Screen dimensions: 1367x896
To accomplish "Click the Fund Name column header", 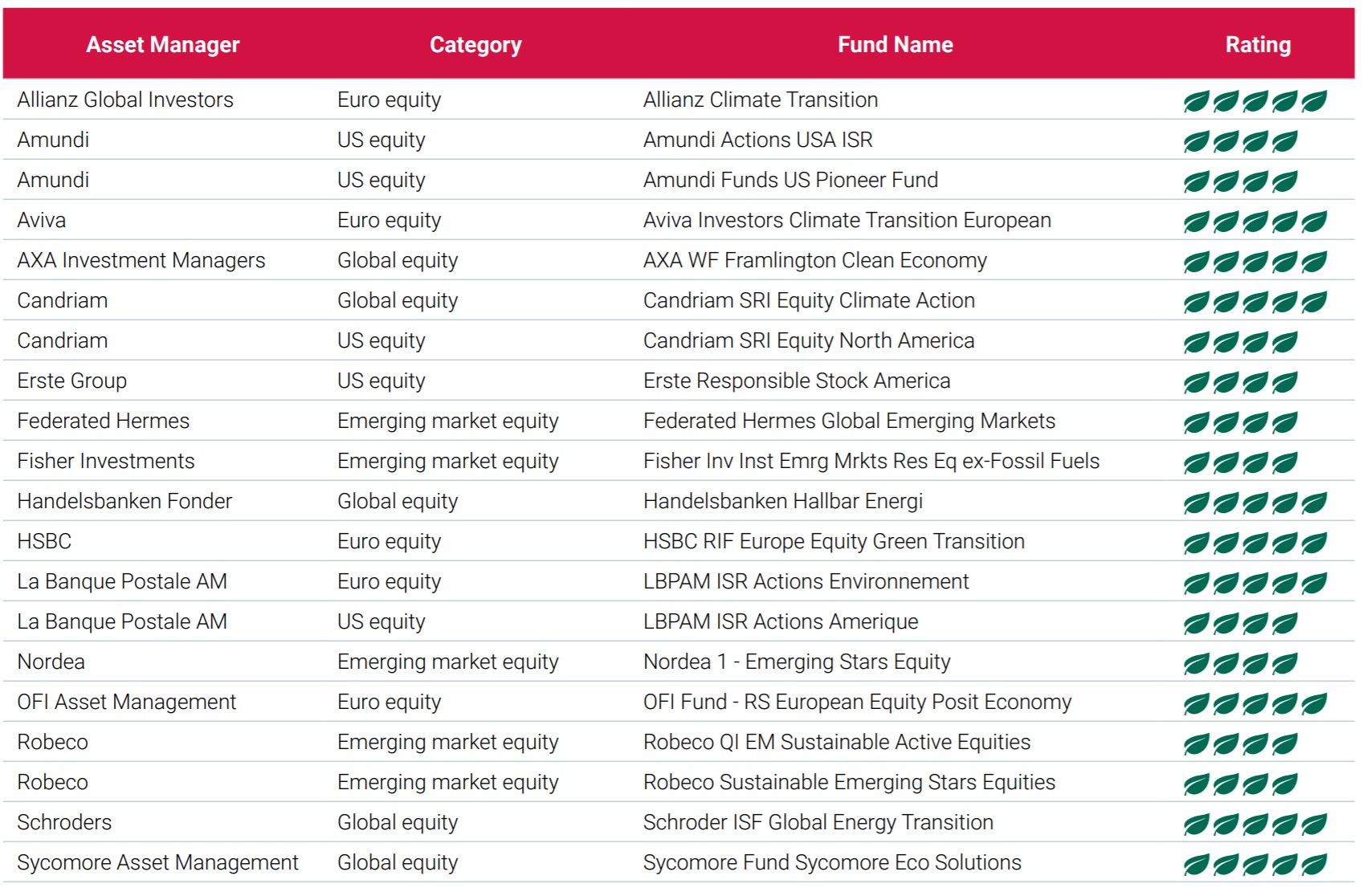I will tap(895, 45).
